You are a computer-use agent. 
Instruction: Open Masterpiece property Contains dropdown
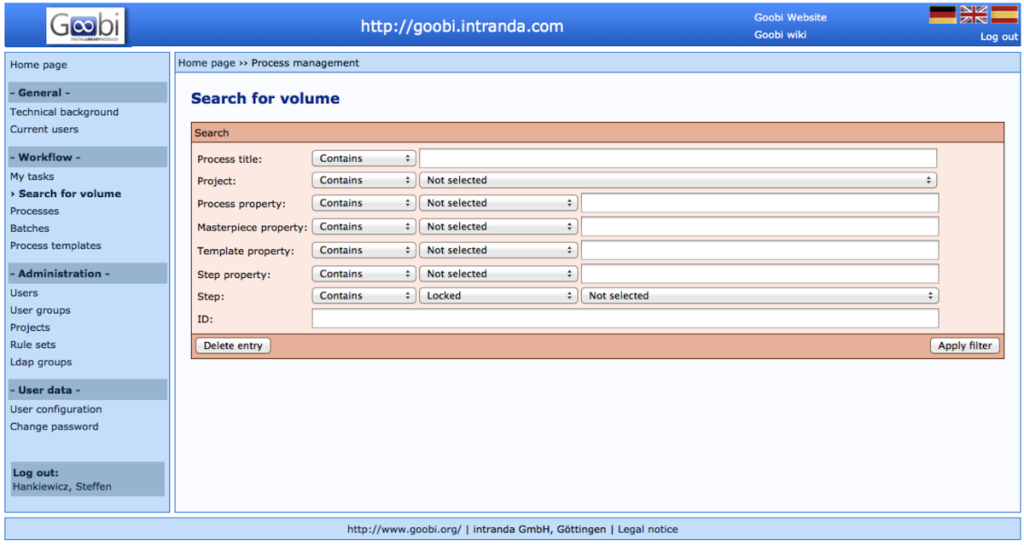click(x=364, y=226)
